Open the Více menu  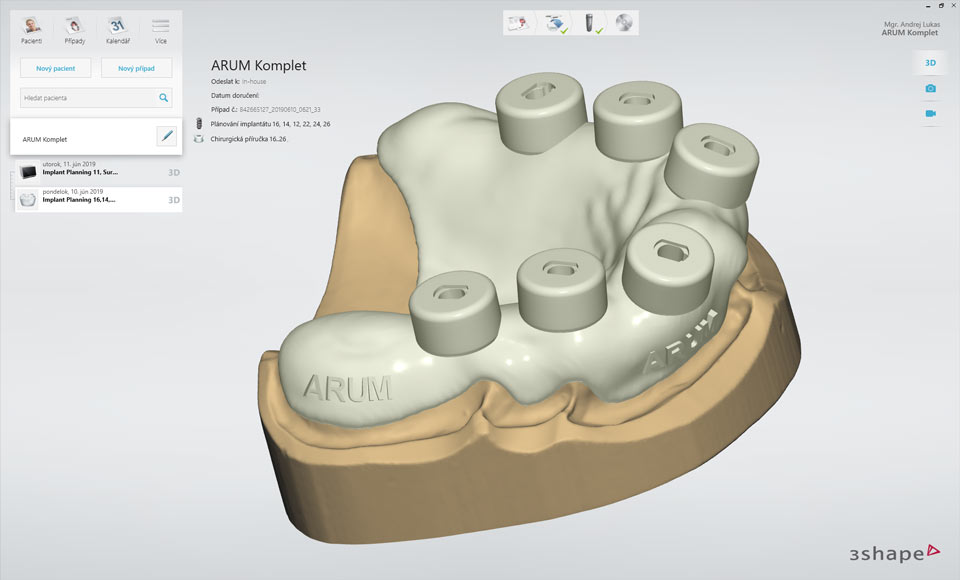[x=160, y=31]
